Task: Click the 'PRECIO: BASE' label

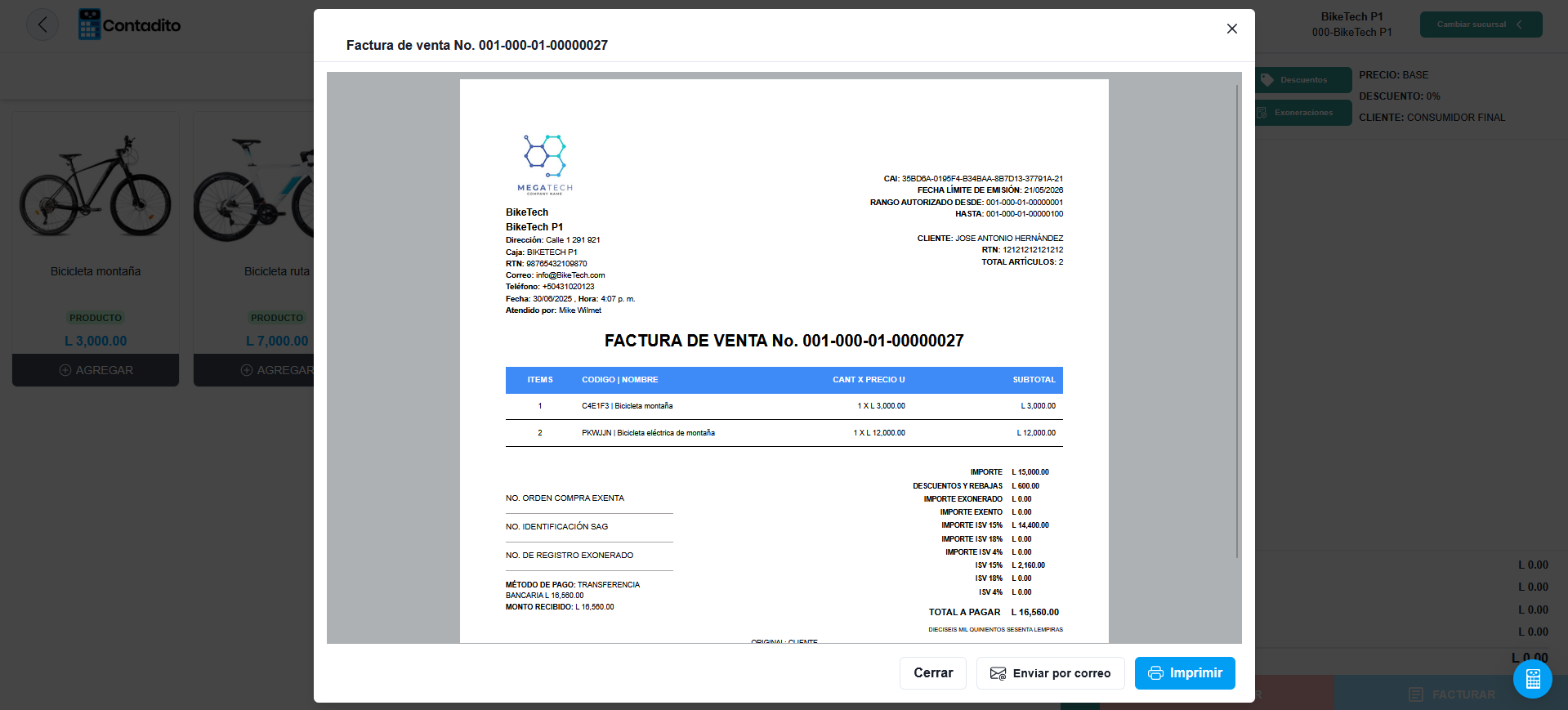Action: 1393,75
